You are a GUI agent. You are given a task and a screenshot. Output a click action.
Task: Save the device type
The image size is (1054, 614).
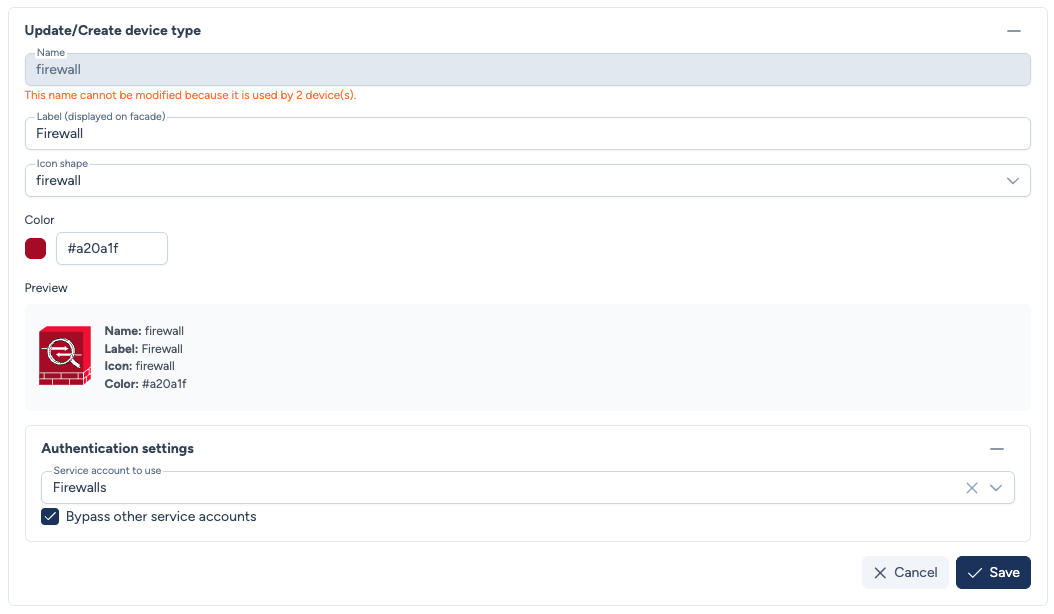993,573
